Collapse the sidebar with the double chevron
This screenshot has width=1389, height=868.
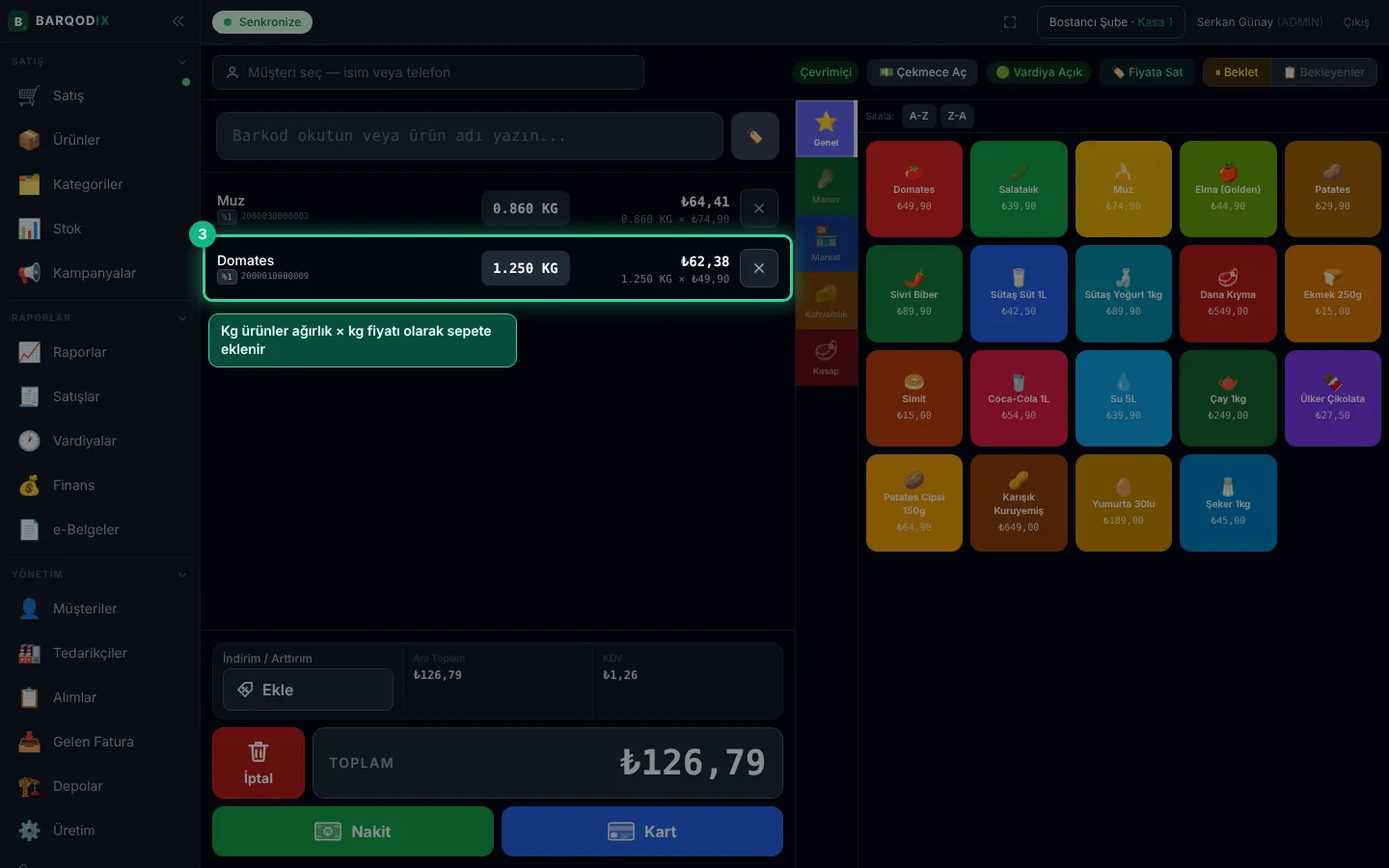click(x=178, y=21)
